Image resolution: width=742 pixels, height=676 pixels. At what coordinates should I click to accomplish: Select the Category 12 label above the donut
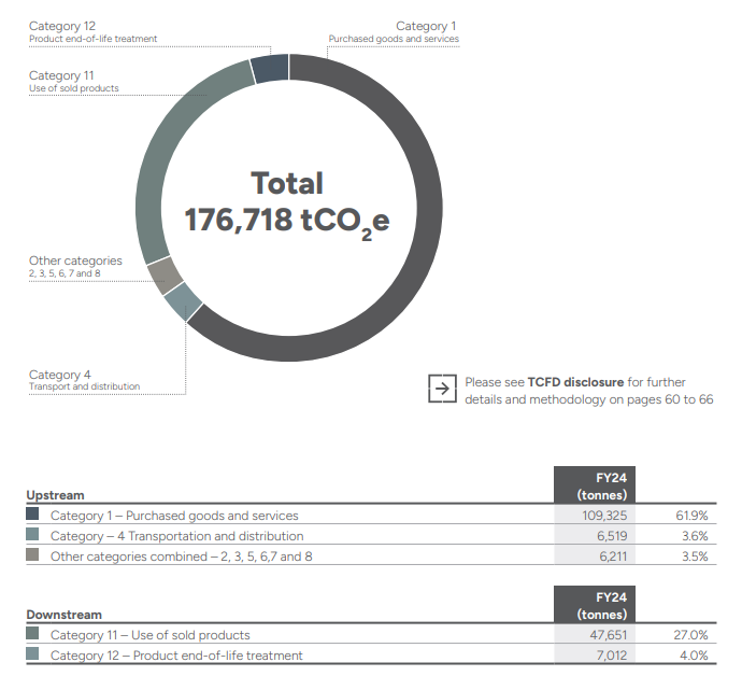[93, 31]
